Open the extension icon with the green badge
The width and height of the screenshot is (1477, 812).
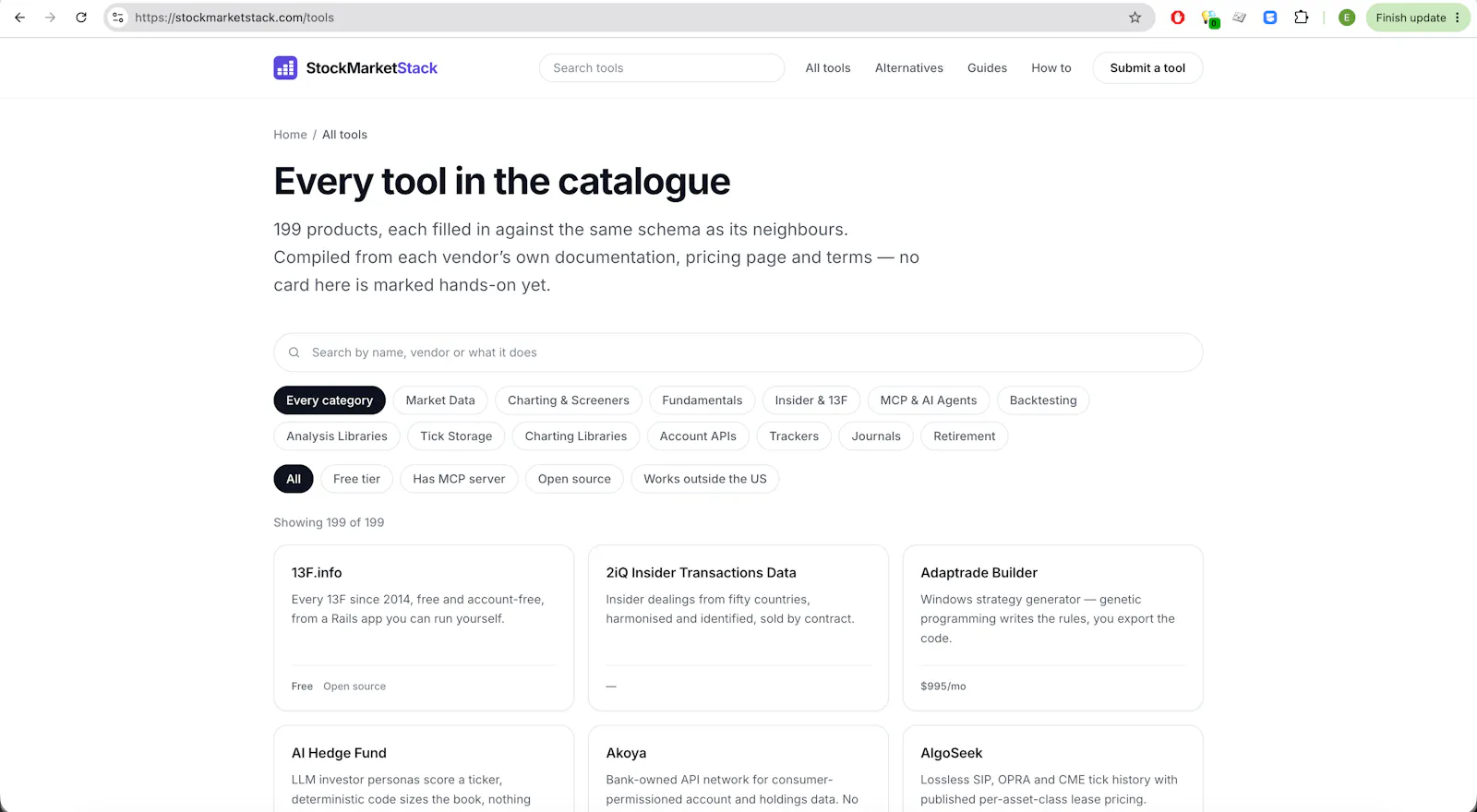[1209, 18]
